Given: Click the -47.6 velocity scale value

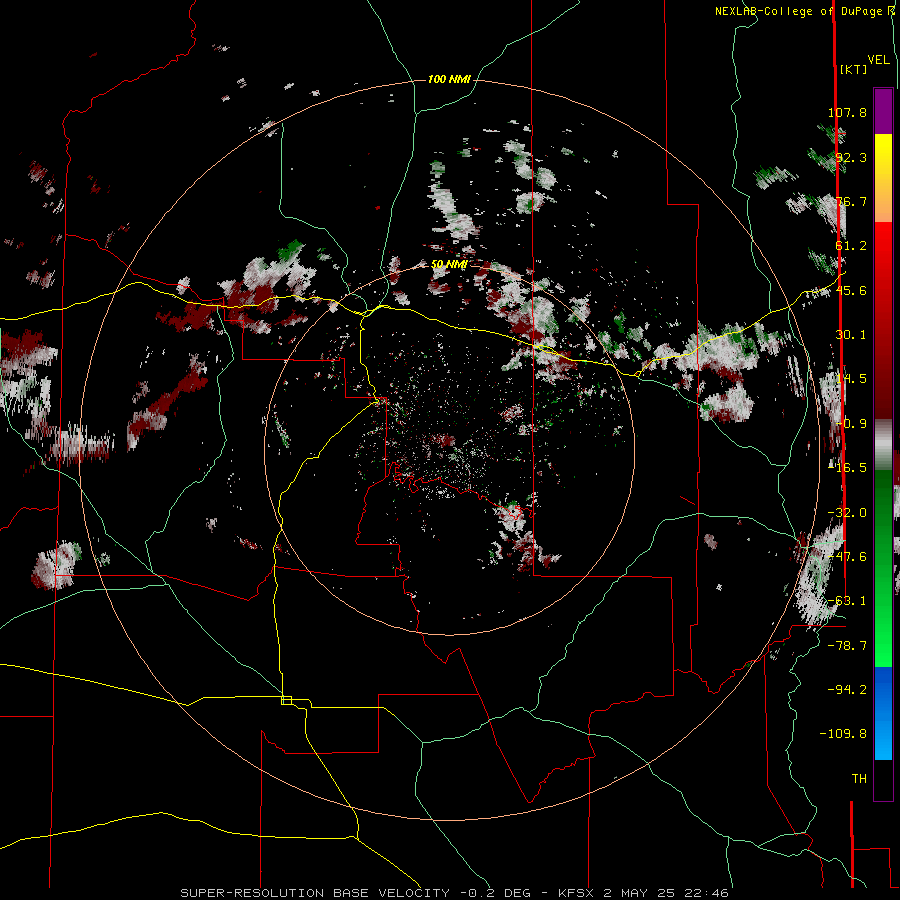Looking at the screenshot, I should 847,557.
